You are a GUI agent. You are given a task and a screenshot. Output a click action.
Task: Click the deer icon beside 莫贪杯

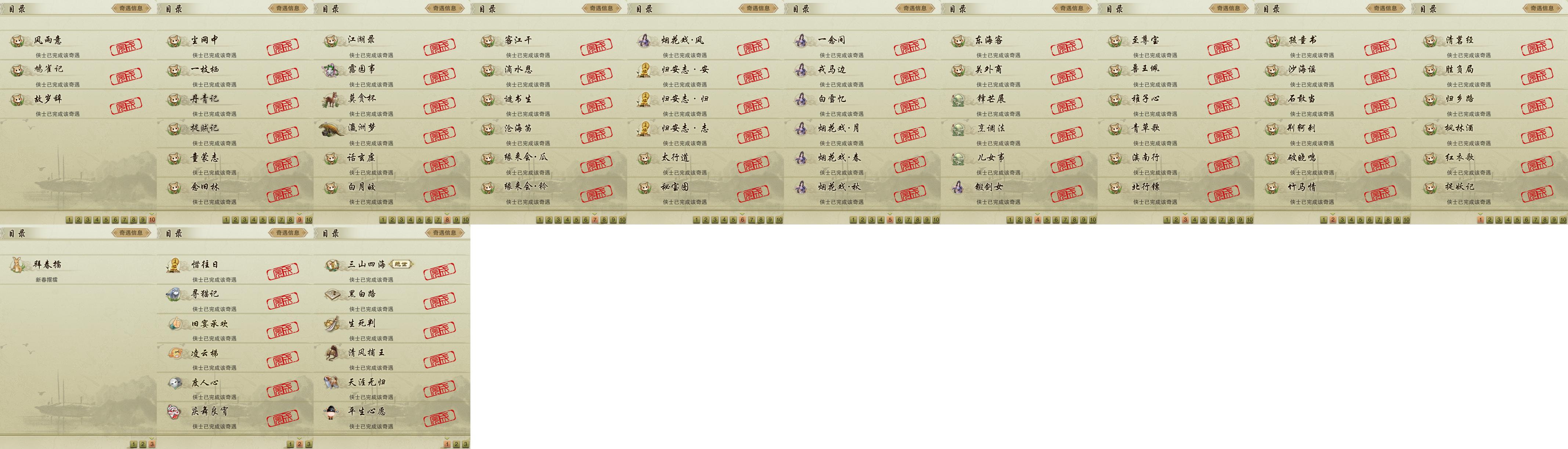tap(332, 99)
